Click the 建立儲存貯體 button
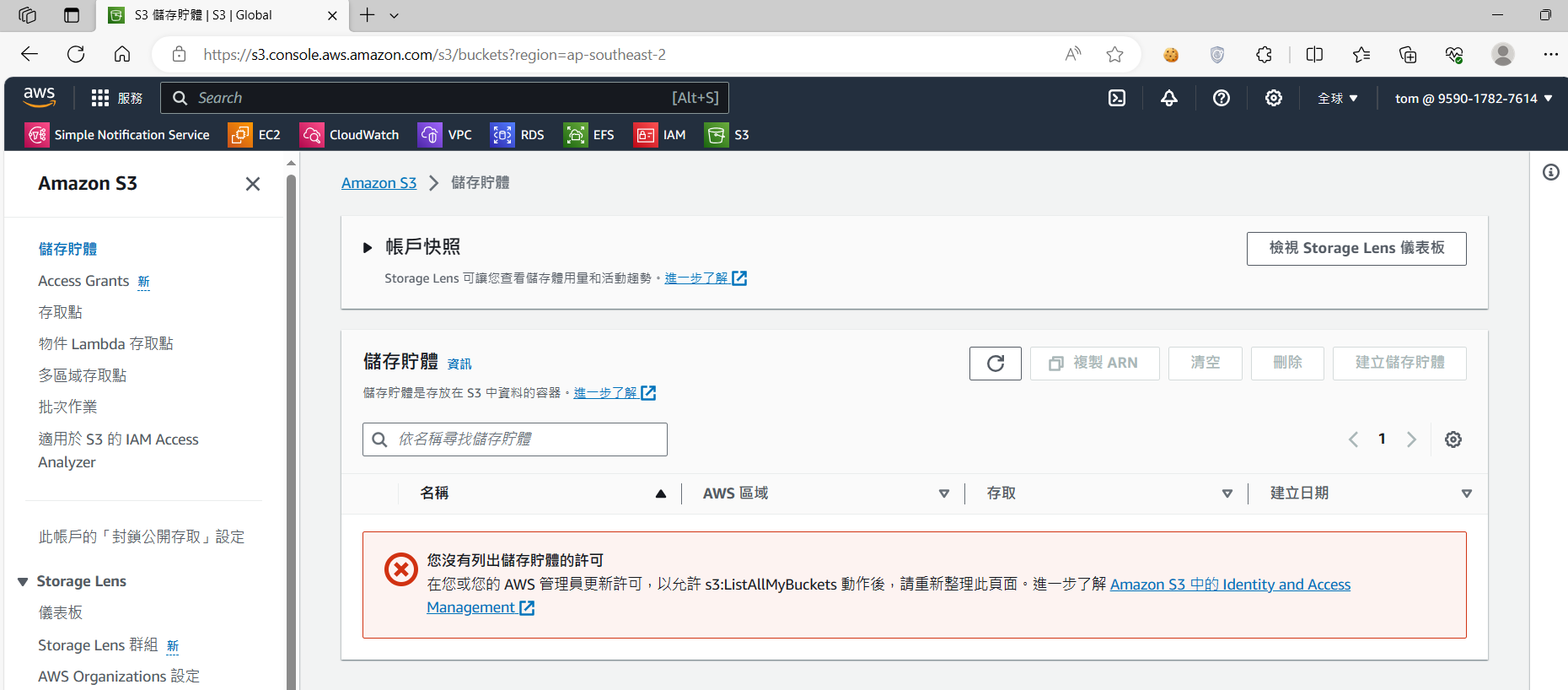The height and width of the screenshot is (690, 1568). coord(1399,364)
